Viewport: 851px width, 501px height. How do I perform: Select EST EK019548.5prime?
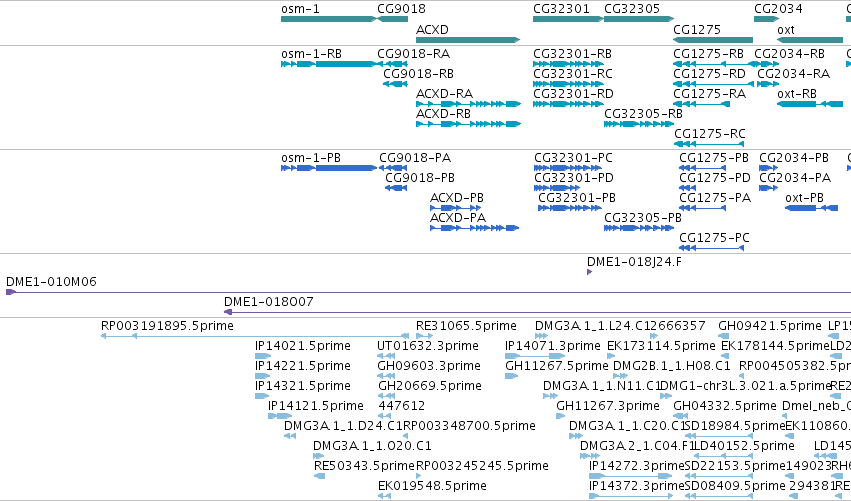[x=384, y=496]
